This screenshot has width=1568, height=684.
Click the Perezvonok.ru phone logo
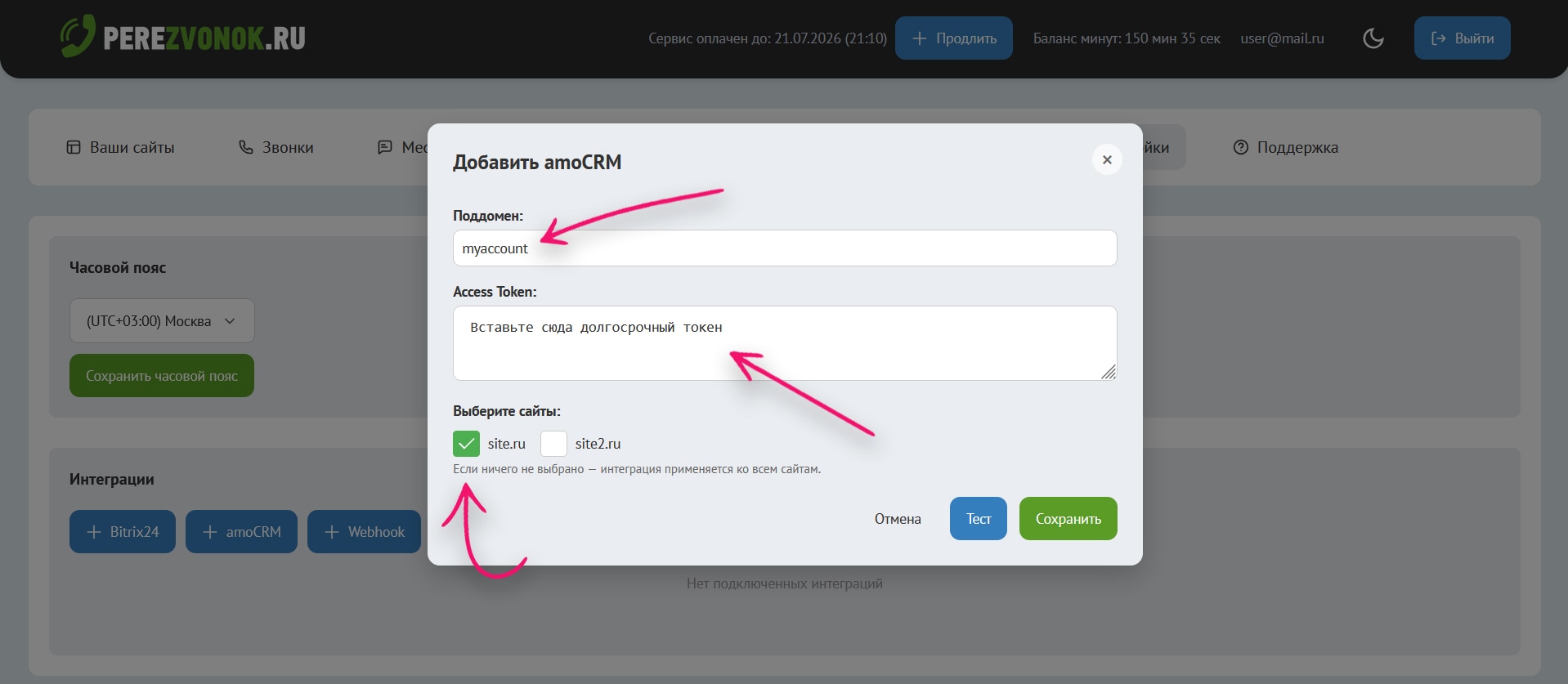78,37
